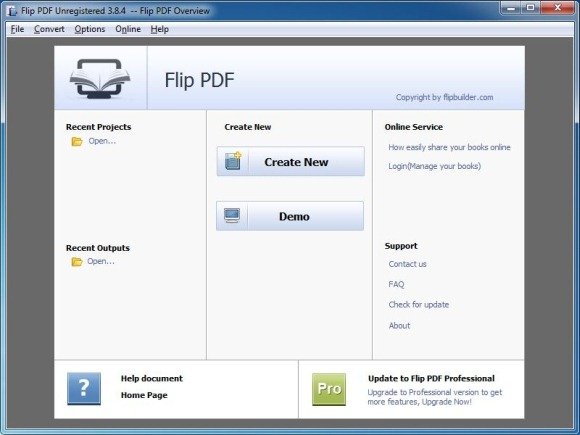
Task: Open 'How easily share your books online'
Action: tap(449, 147)
